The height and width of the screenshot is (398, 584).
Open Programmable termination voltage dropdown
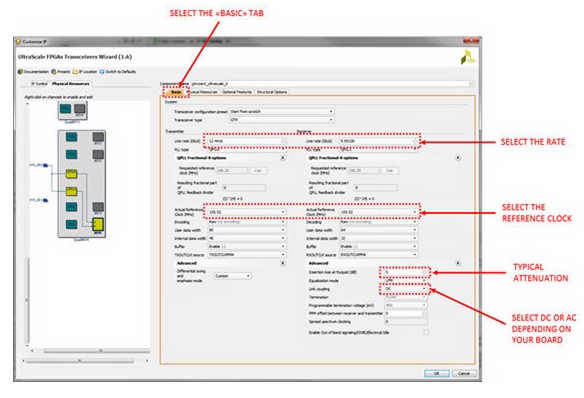pos(406,305)
